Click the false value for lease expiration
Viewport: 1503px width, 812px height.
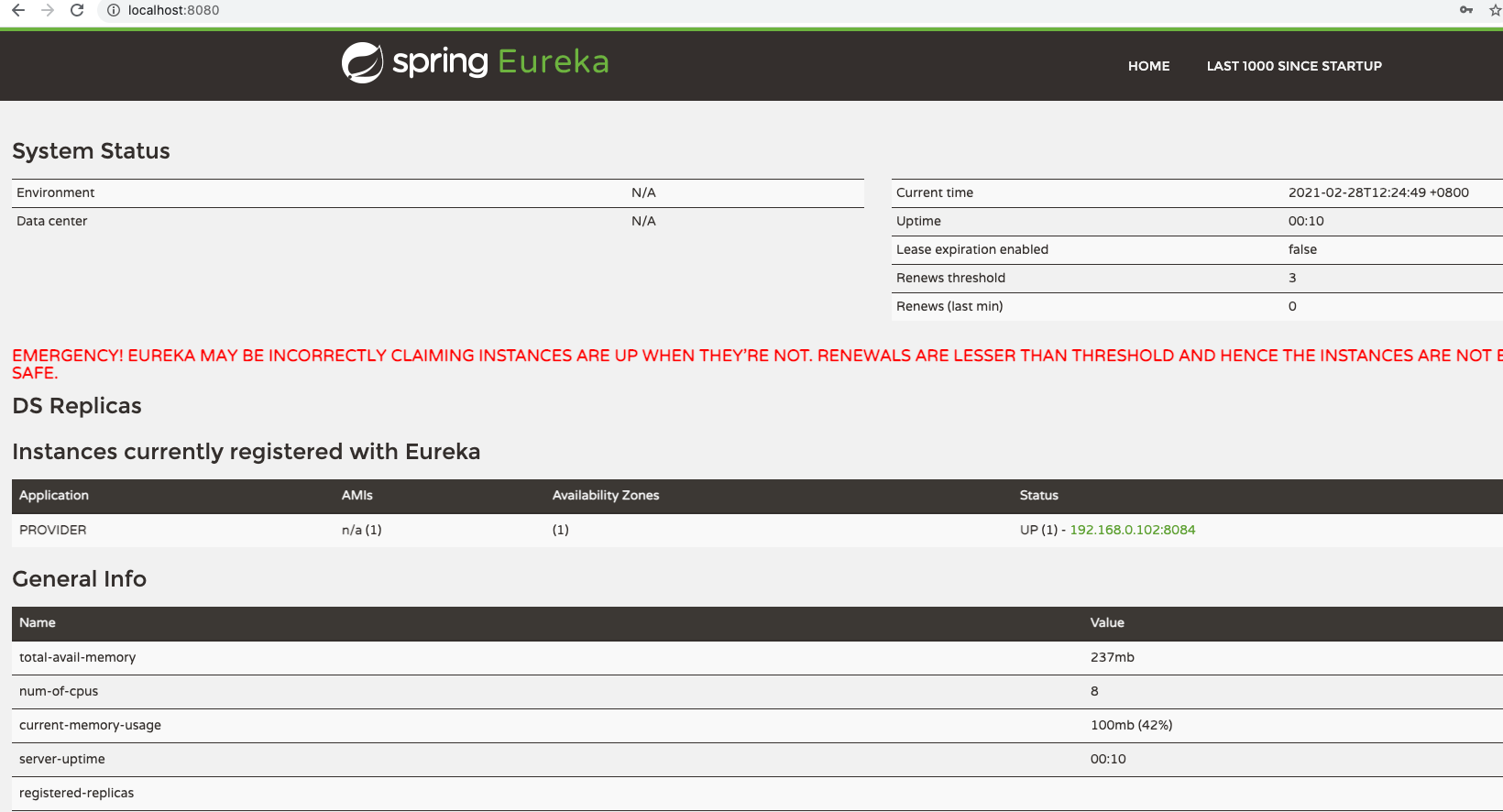1302,249
